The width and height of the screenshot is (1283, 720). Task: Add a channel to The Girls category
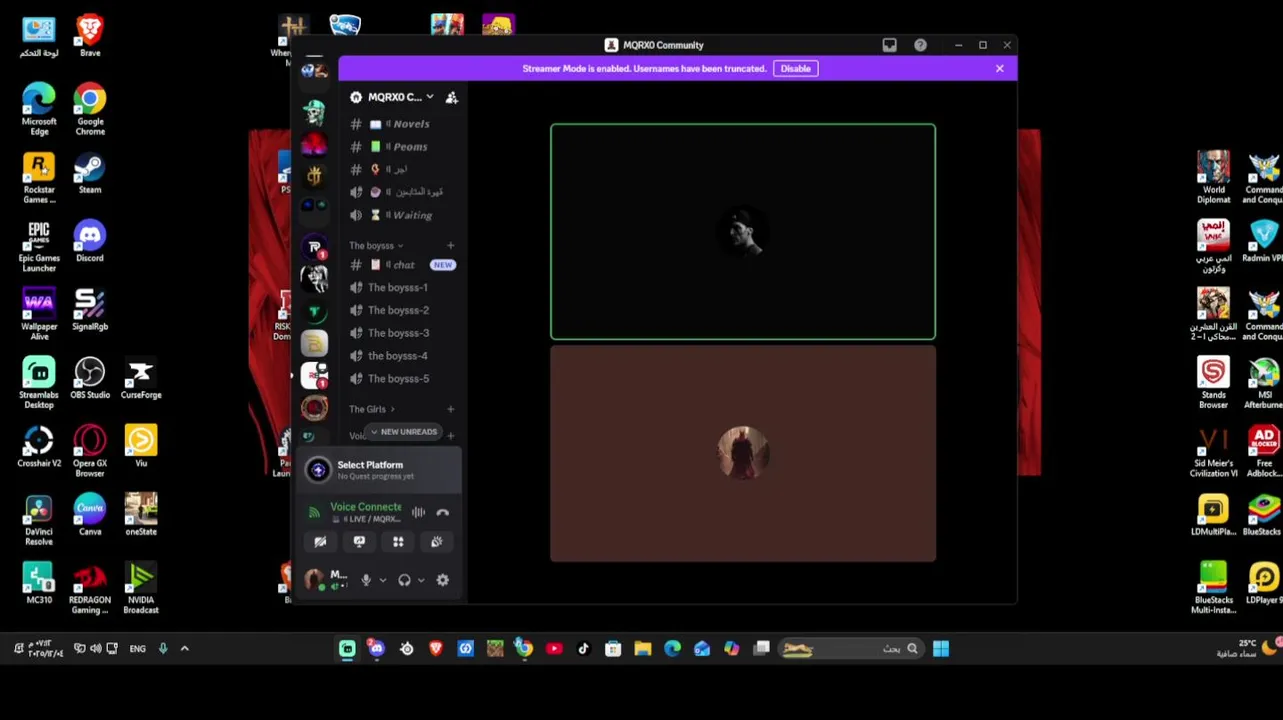click(450, 409)
